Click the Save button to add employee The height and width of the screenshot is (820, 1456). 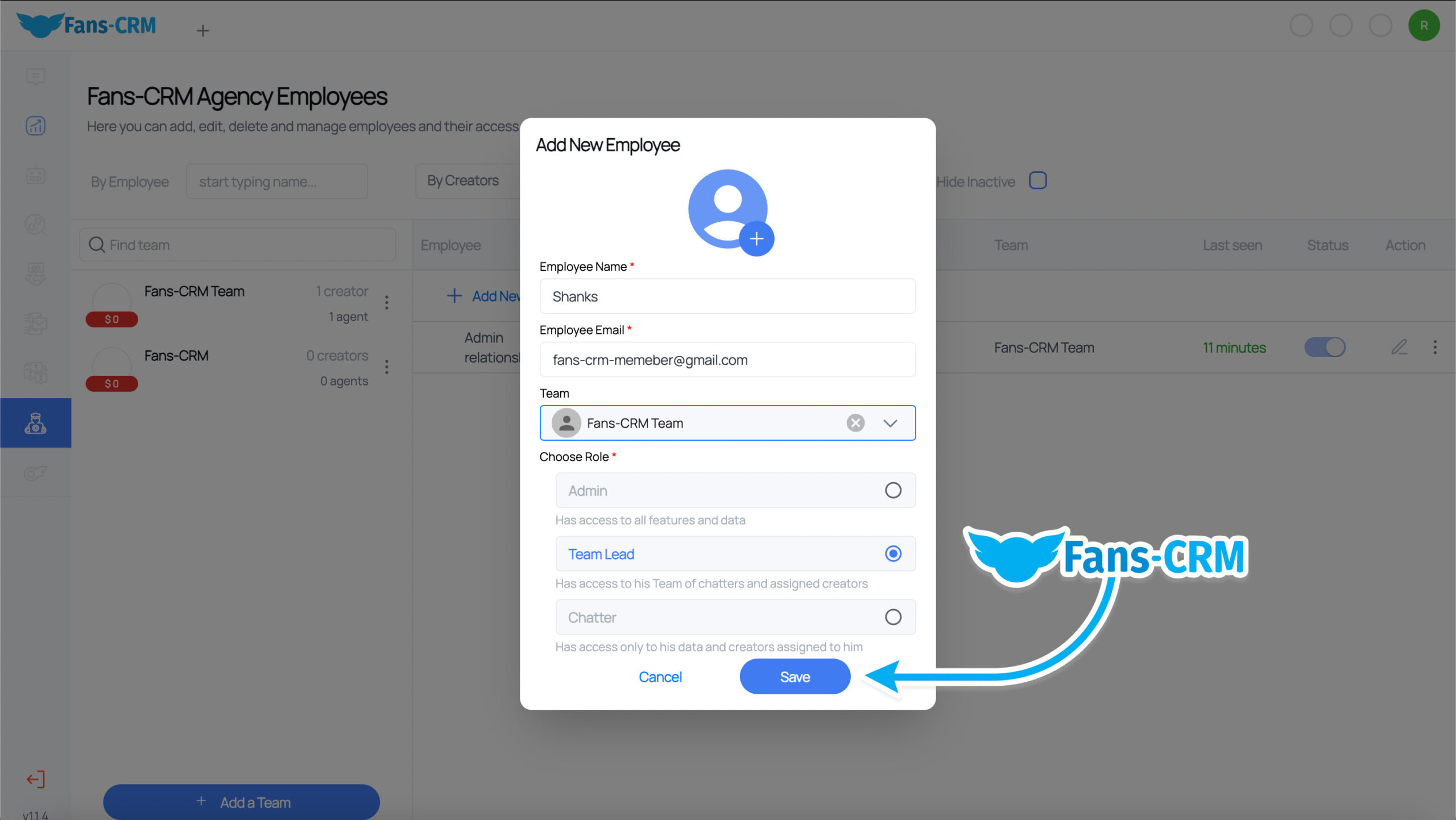(795, 677)
